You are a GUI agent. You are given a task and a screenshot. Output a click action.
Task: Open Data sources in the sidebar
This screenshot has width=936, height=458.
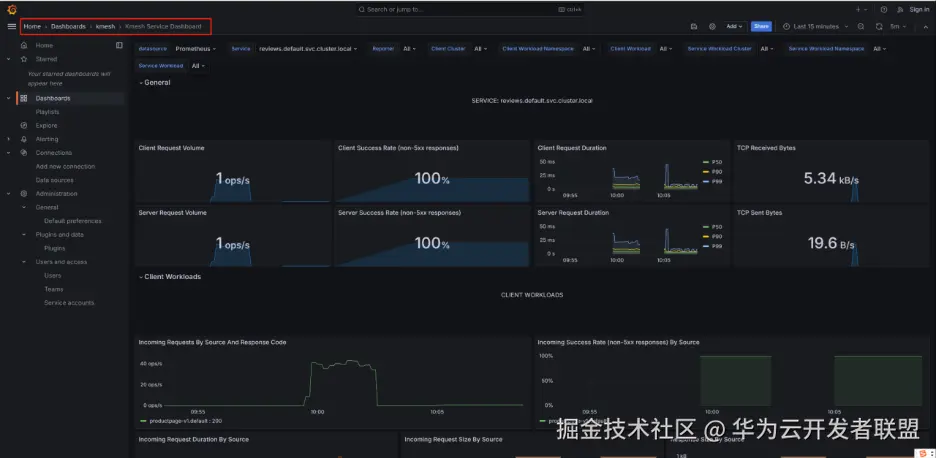tap(54, 180)
